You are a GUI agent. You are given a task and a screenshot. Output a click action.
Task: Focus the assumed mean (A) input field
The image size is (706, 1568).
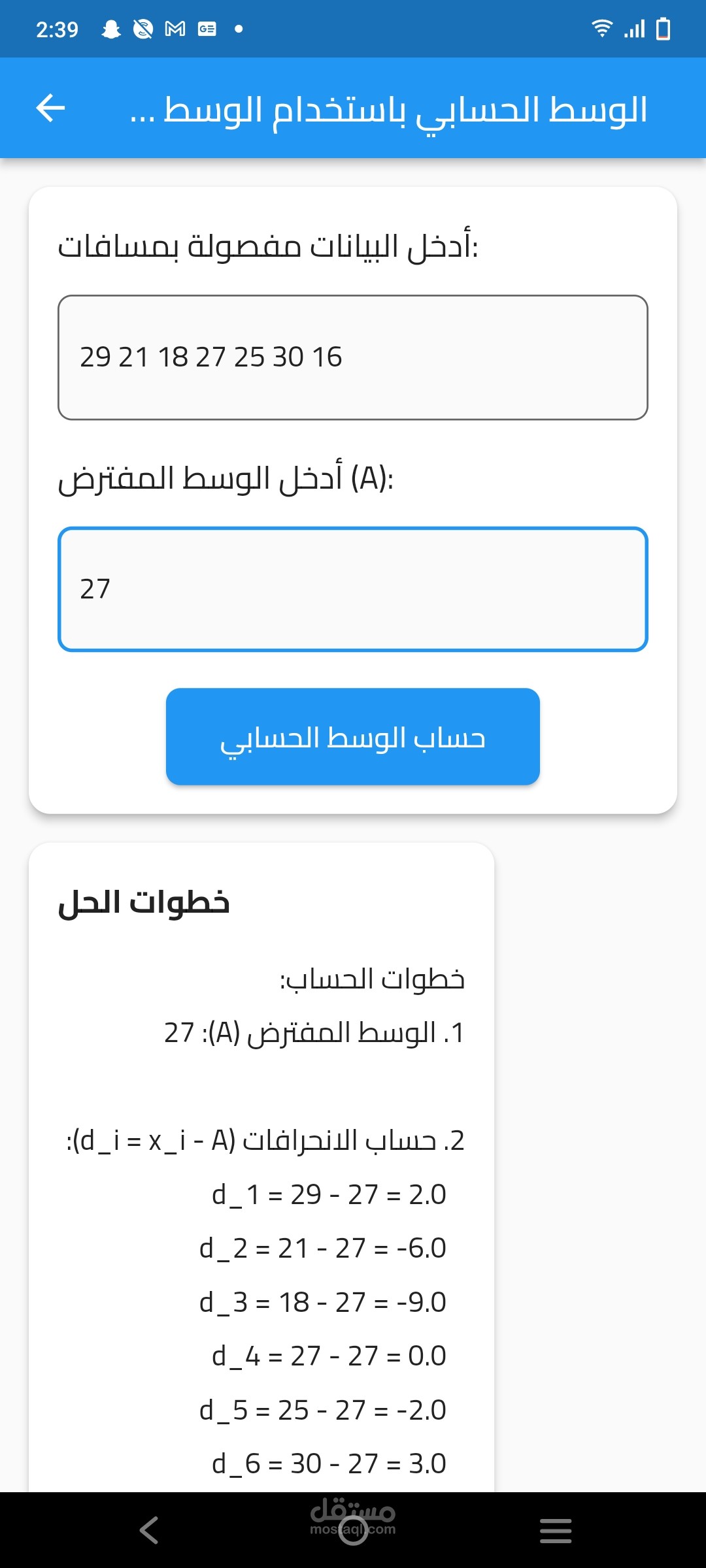pos(353,589)
